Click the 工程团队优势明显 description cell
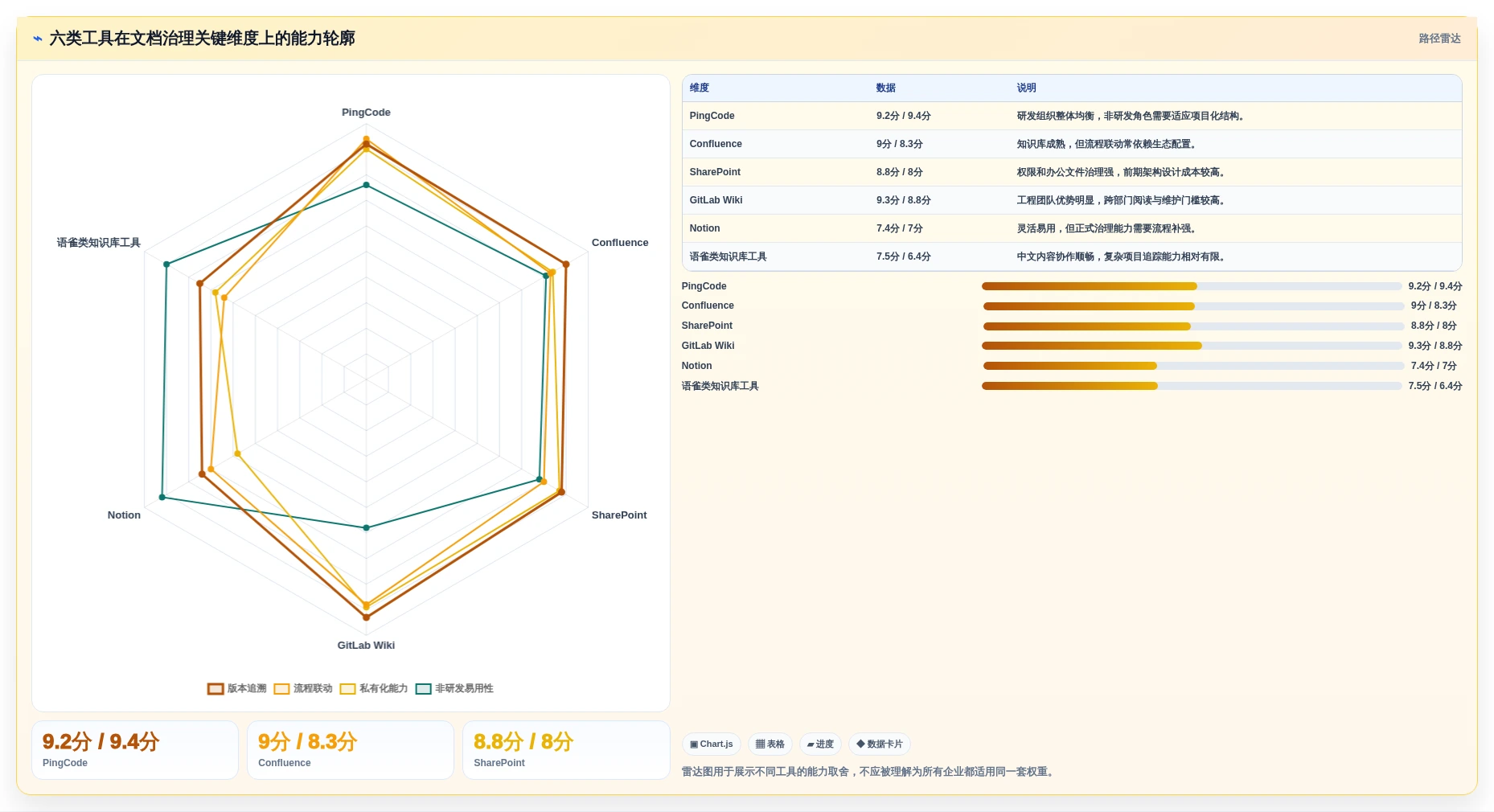 pos(1123,200)
